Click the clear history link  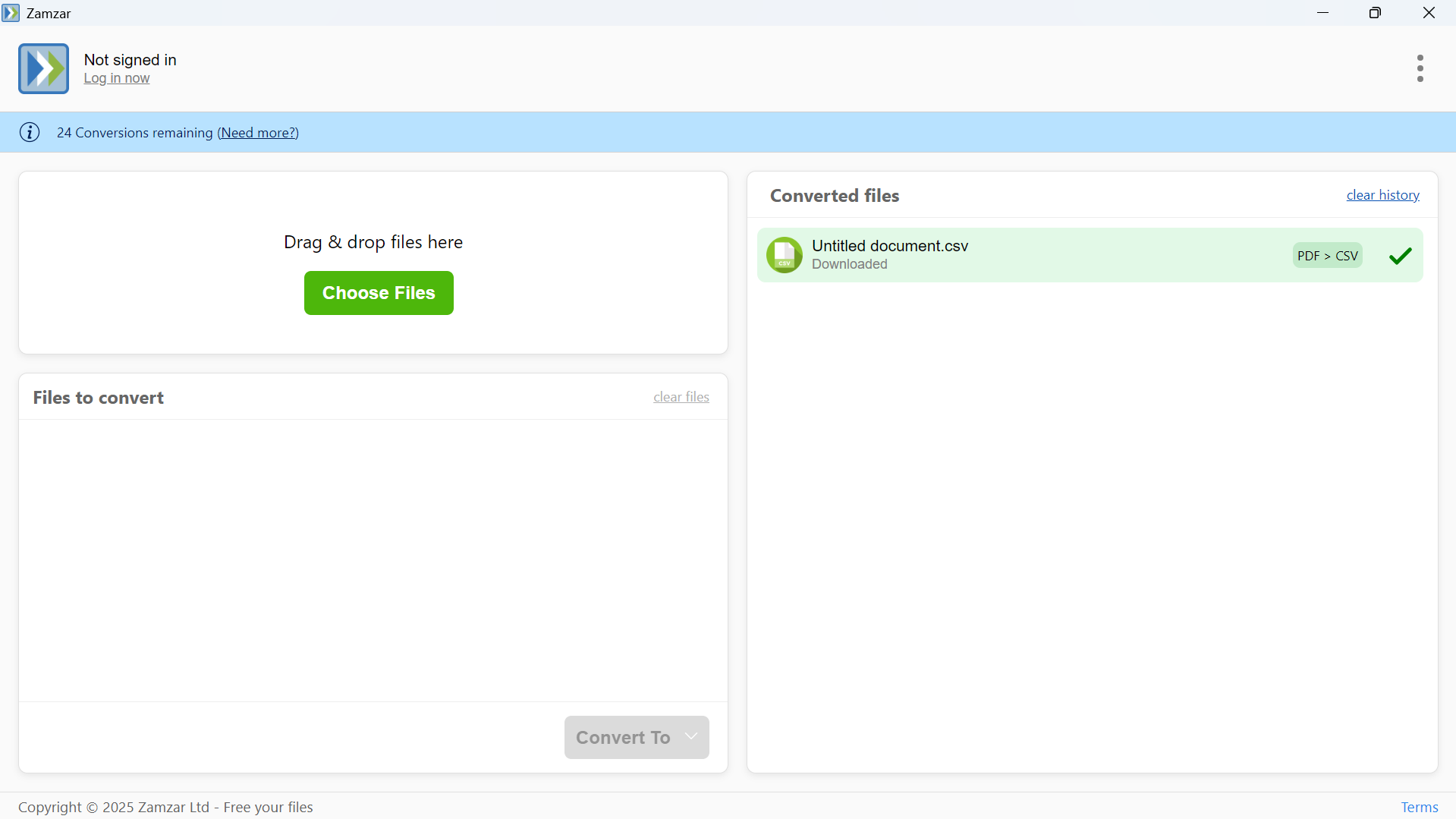1382,195
